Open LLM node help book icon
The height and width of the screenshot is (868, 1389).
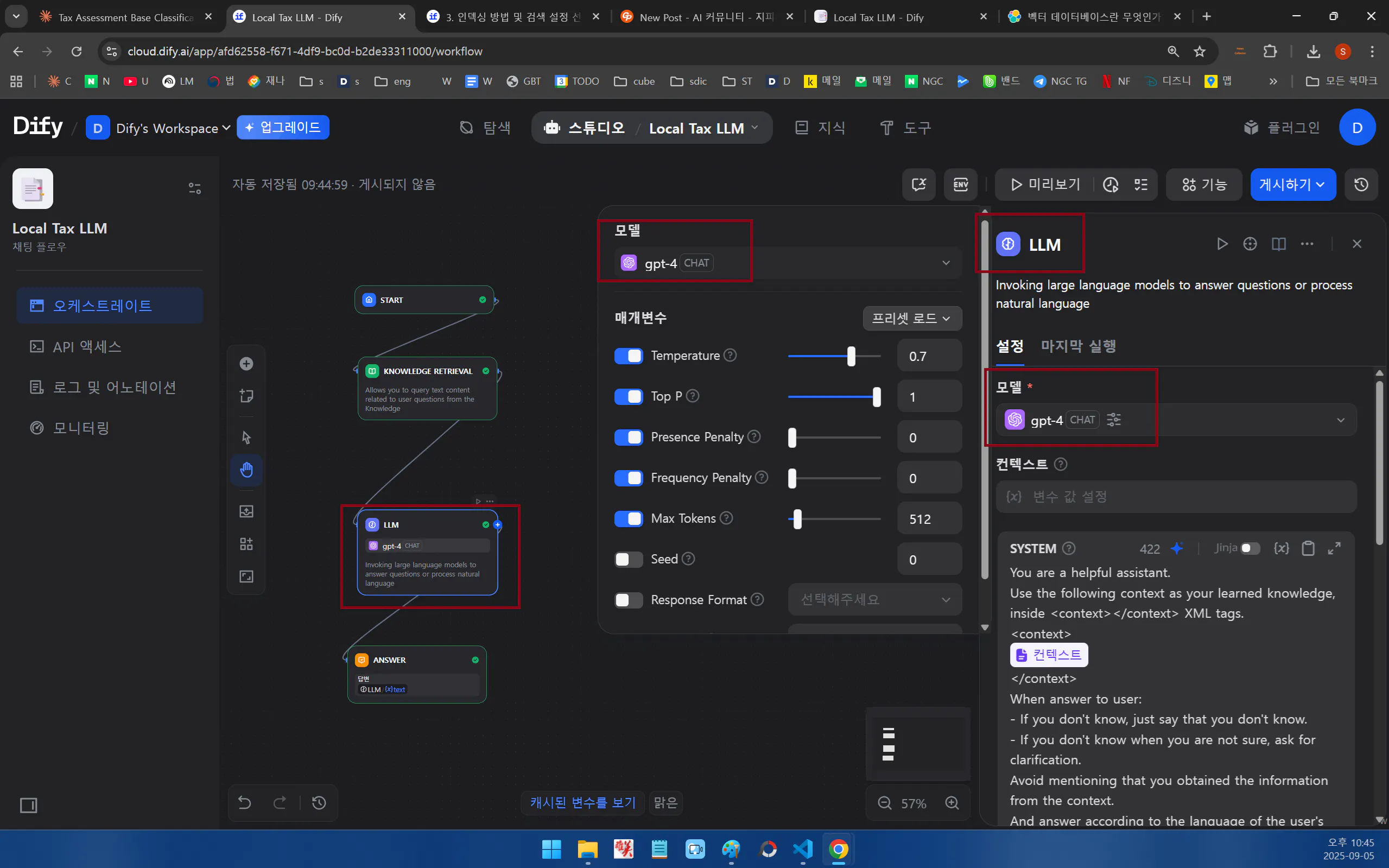tap(1278, 244)
